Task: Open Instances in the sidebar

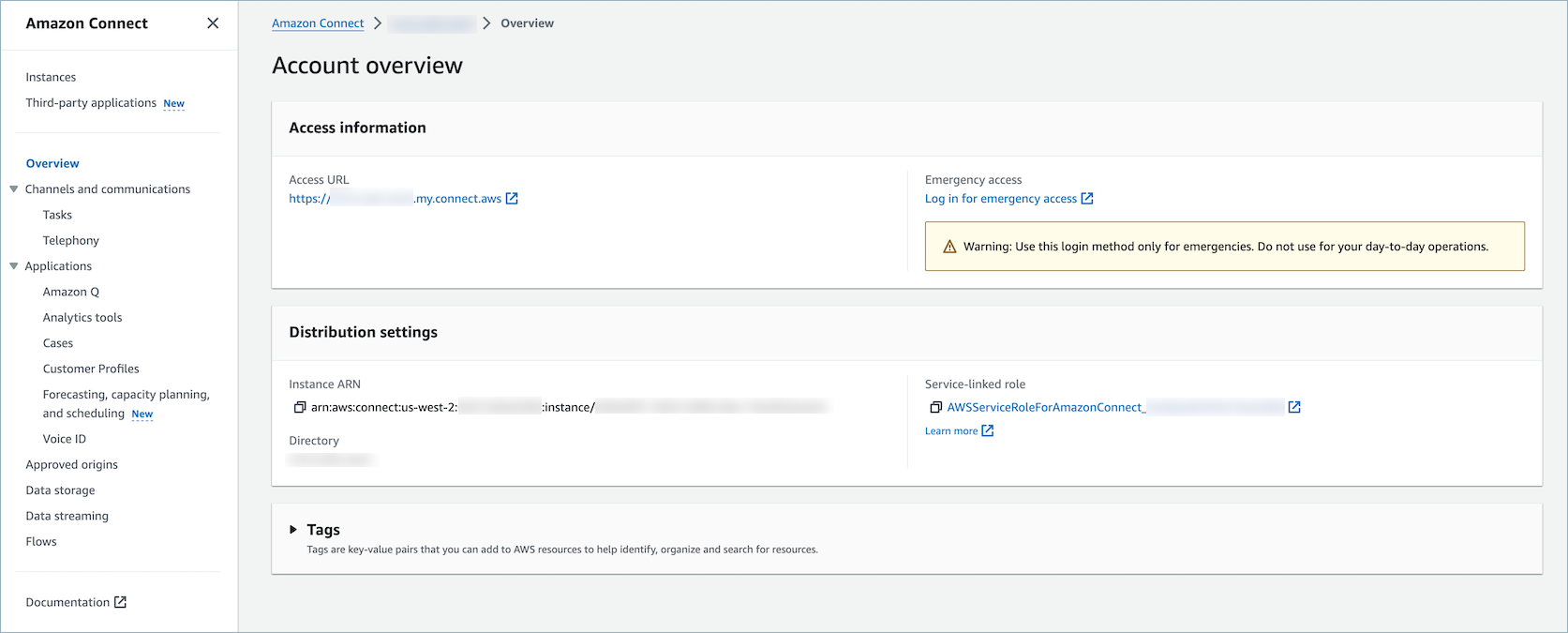Action: click(x=51, y=78)
